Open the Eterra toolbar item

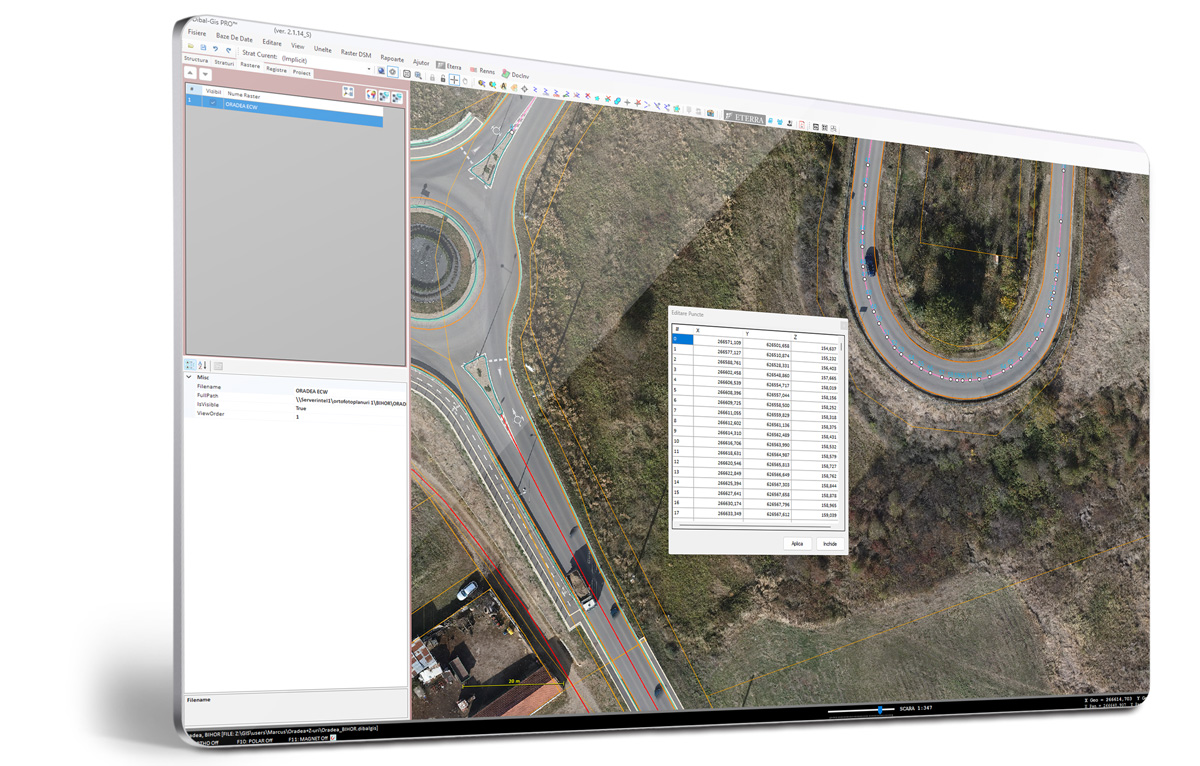coord(449,66)
